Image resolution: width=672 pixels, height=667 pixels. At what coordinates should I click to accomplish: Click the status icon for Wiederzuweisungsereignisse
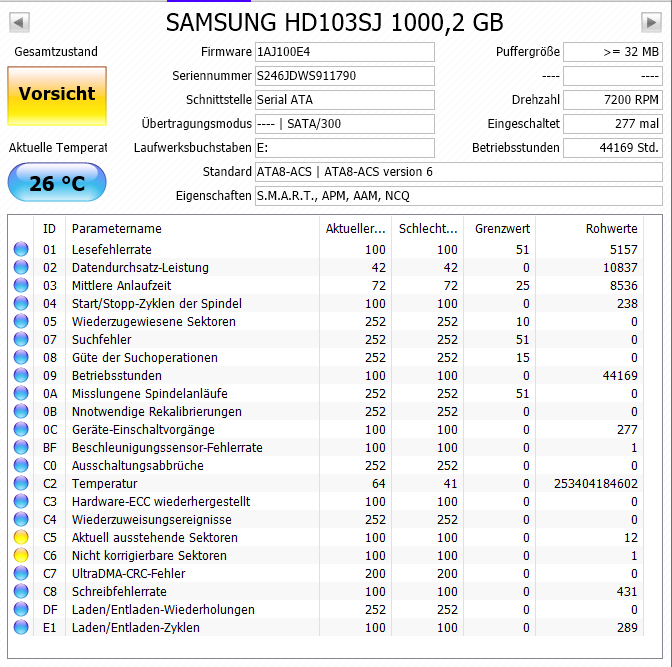pyautogui.click(x=21, y=519)
